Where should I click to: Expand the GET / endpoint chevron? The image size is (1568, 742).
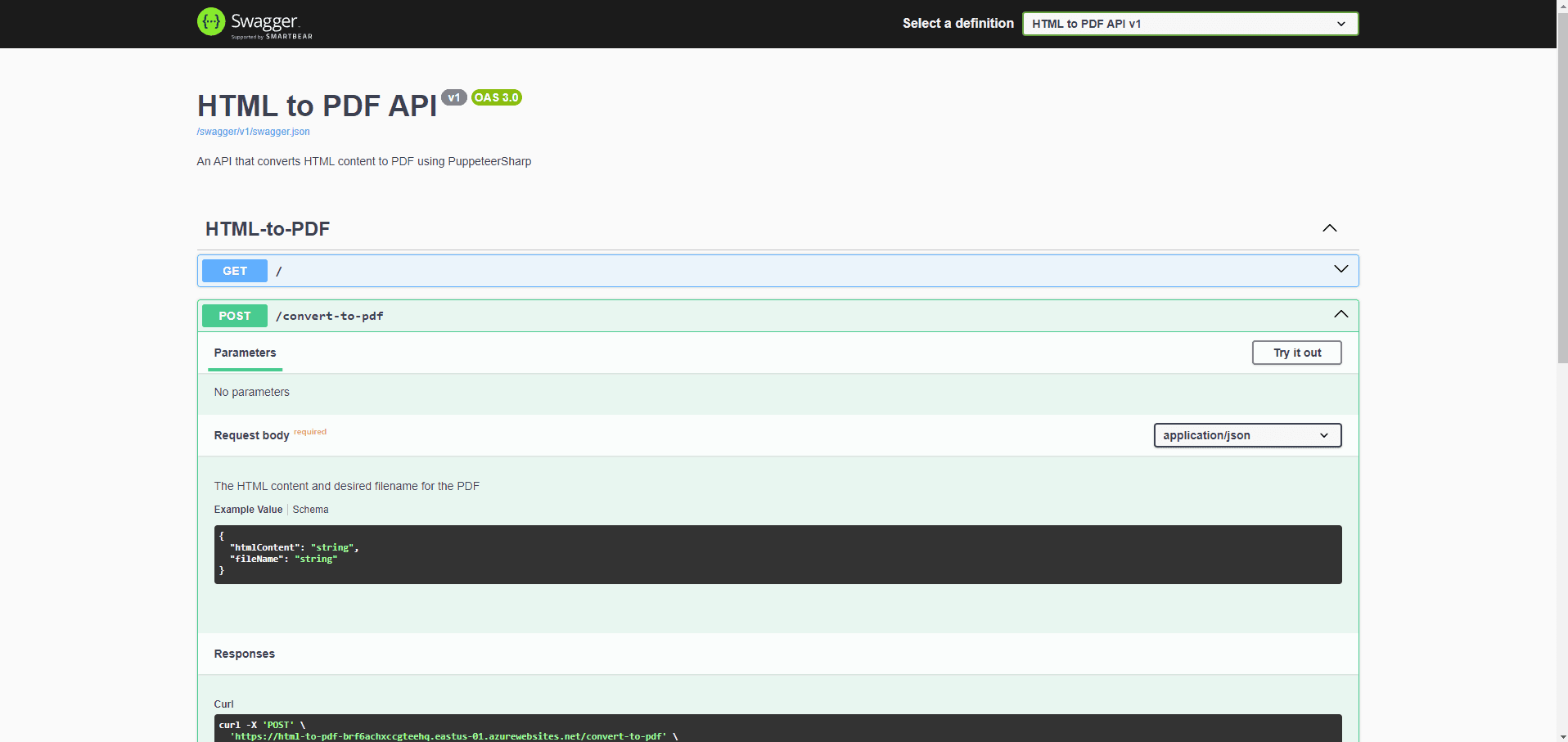point(1340,269)
